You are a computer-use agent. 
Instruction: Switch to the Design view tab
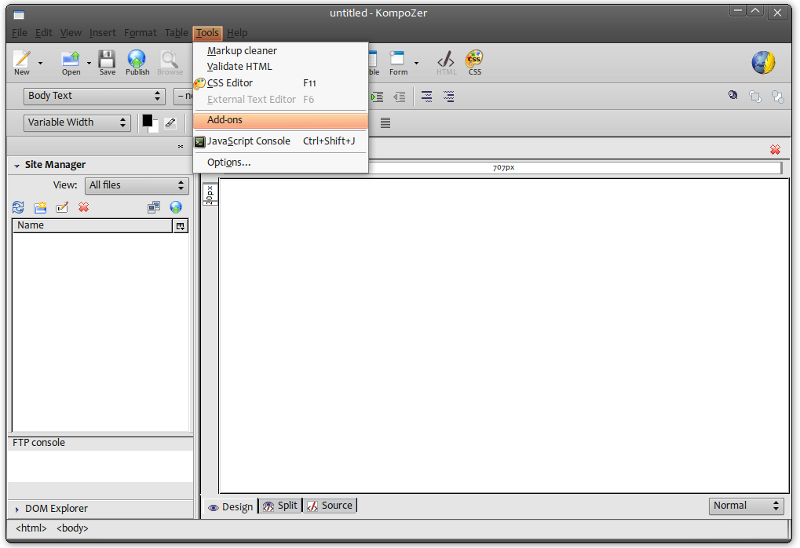231,507
